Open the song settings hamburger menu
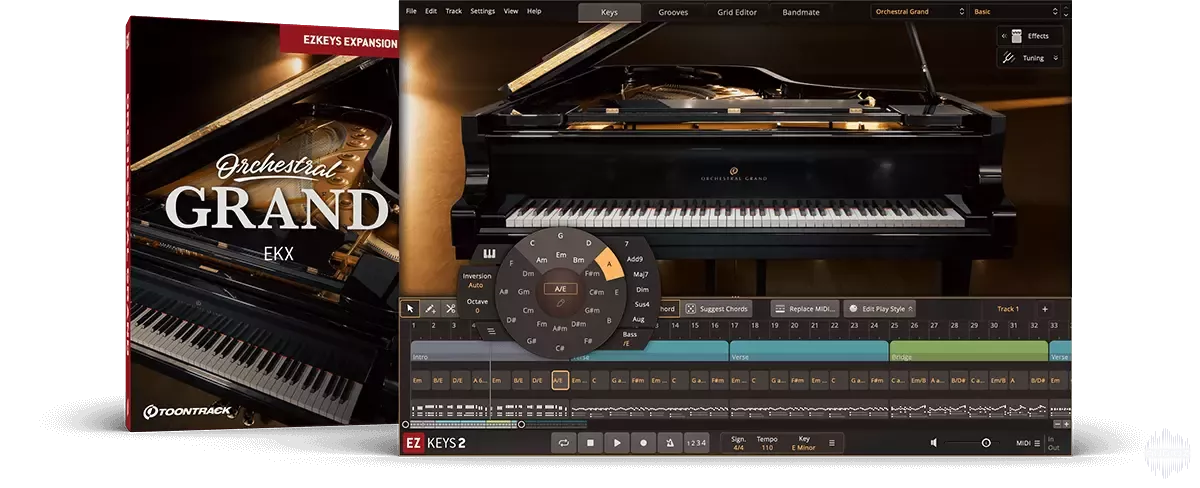 (x=832, y=442)
